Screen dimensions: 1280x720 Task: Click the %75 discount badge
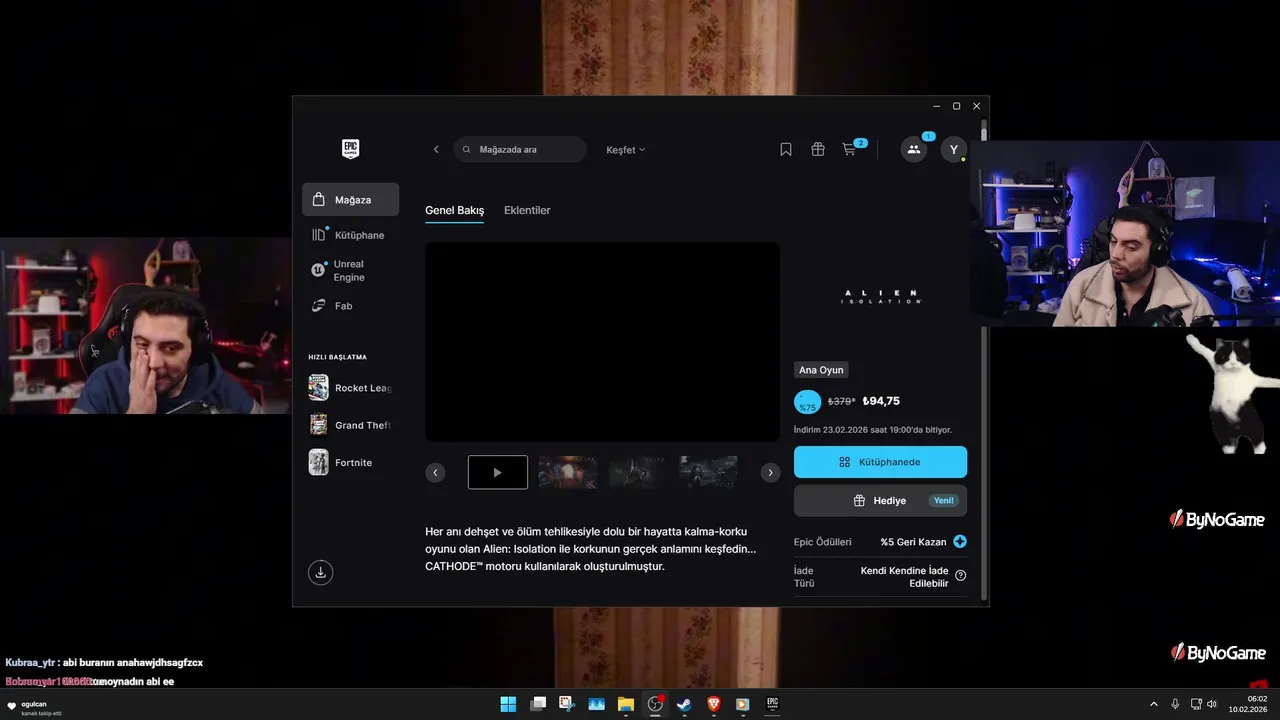click(807, 402)
